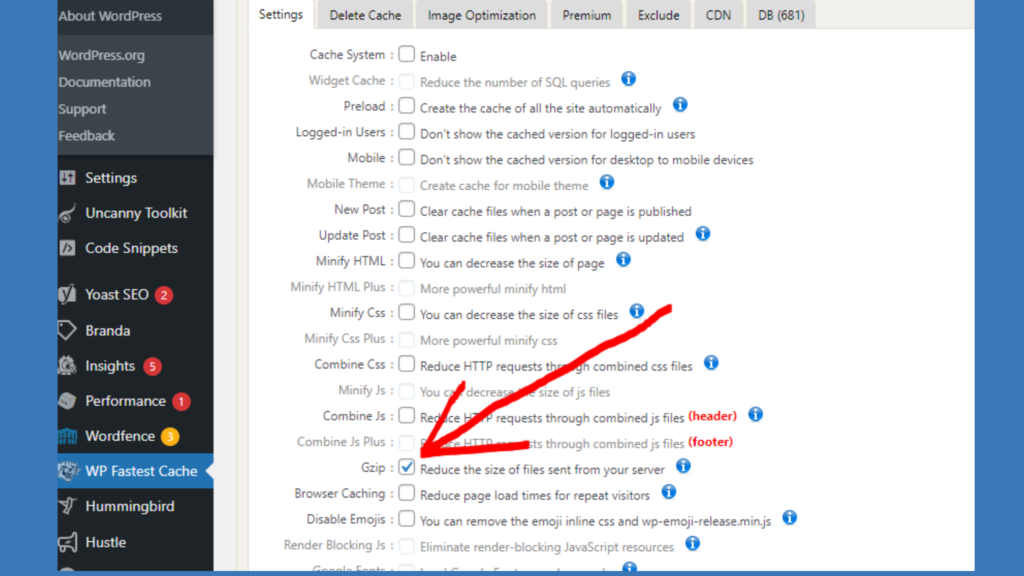This screenshot has height=576, width=1024.
Task: Click the Performance cube icon
Action: click(x=67, y=401)
